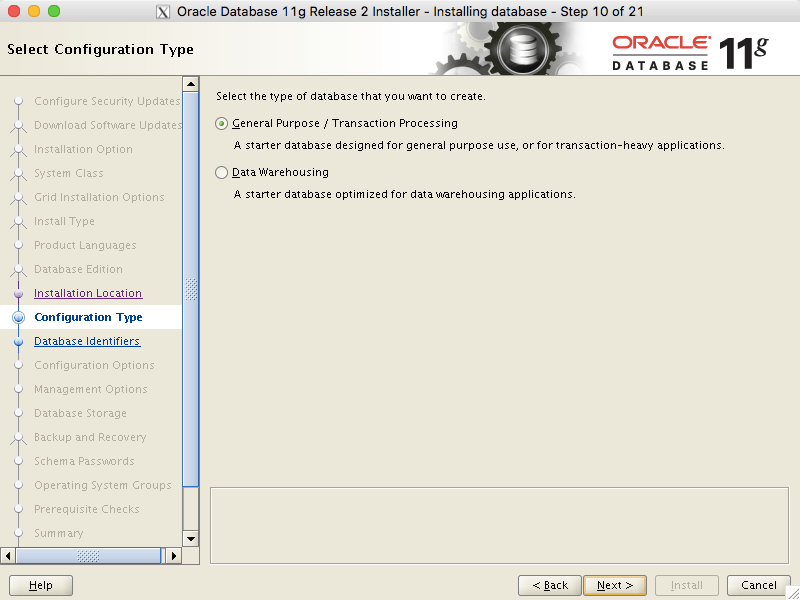Open the Database Identifiers step link
The height and width of the screenshot is (600, 800).
[x=86, y=341]
